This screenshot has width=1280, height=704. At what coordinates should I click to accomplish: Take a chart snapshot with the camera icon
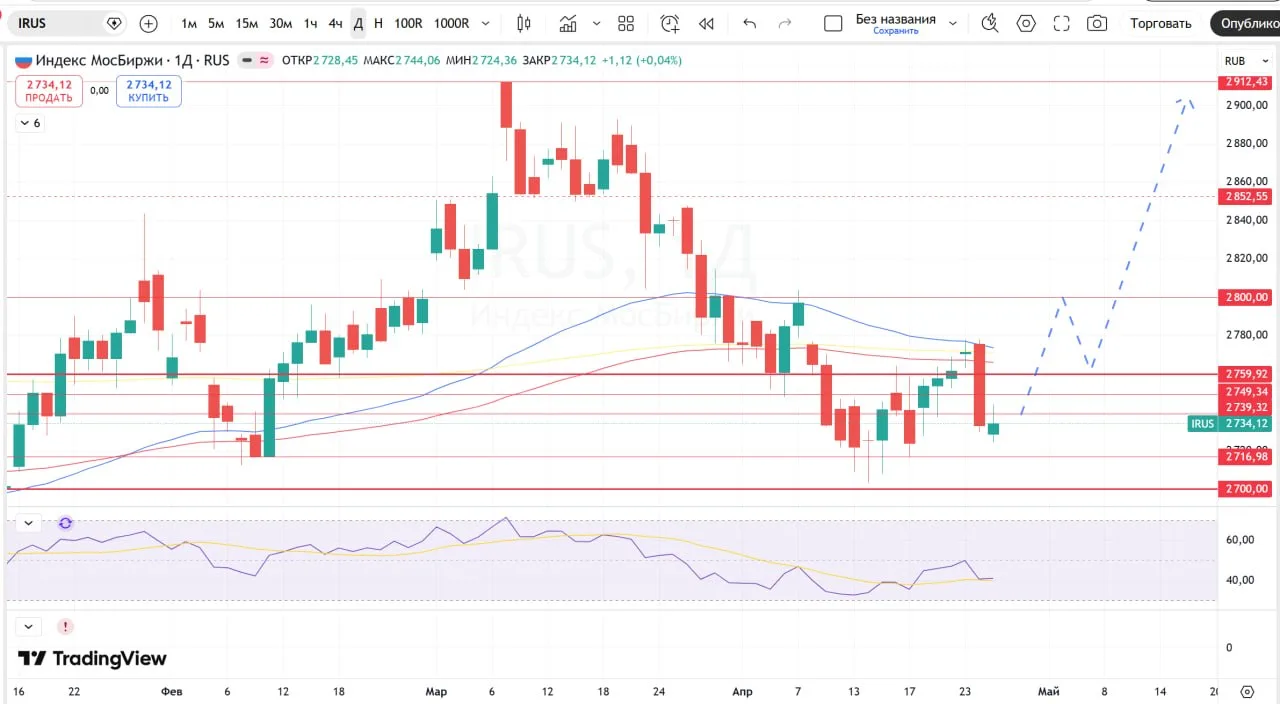(1097, 23)
